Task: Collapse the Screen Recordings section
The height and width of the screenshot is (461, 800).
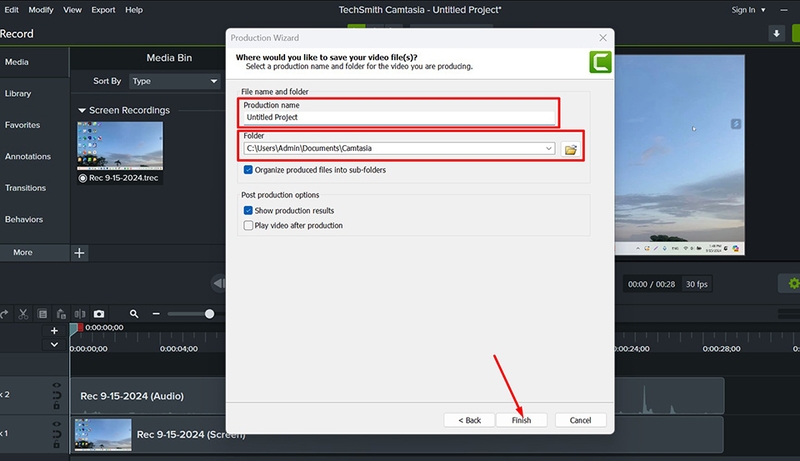Action: [82, 110]
